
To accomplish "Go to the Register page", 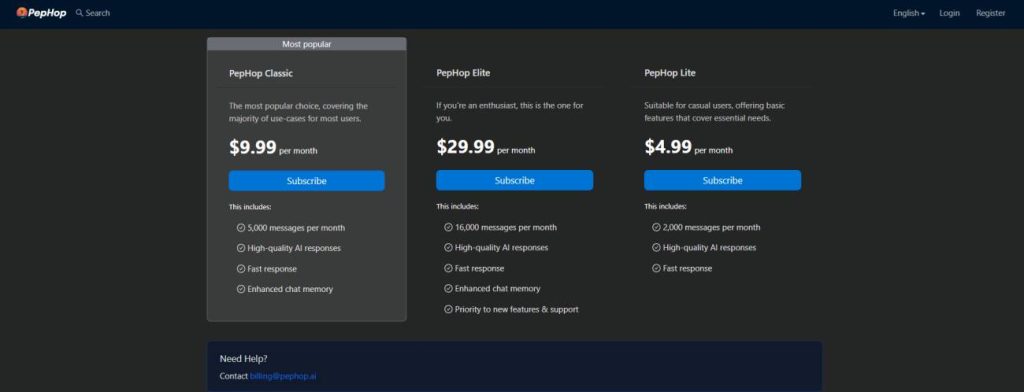I will 991,13.
